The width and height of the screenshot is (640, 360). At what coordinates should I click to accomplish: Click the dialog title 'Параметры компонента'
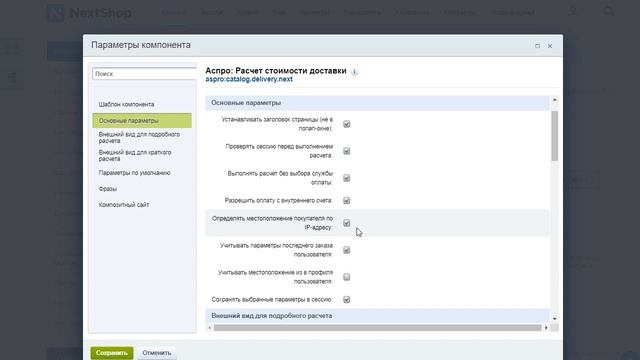[141, 45]
